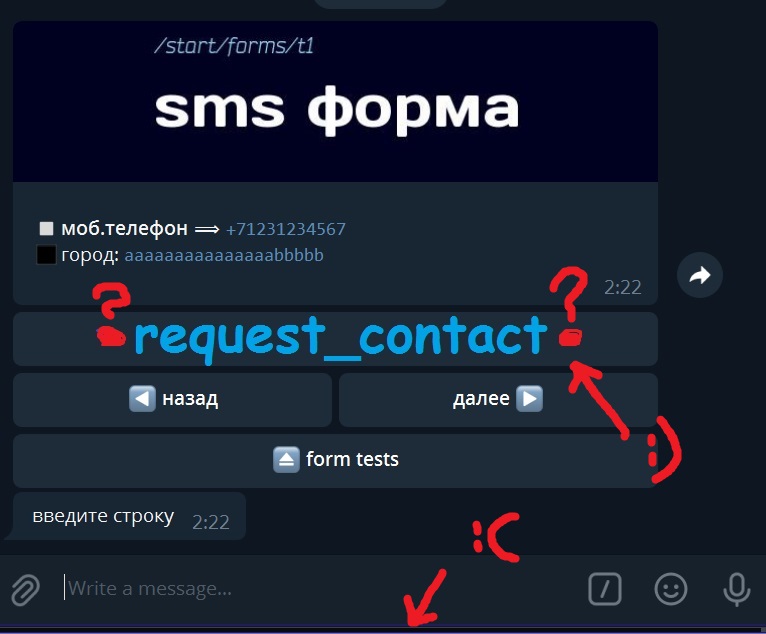The image size is (766, 634).
Task: Click the black square beside город
Action: tap(46, 255)
